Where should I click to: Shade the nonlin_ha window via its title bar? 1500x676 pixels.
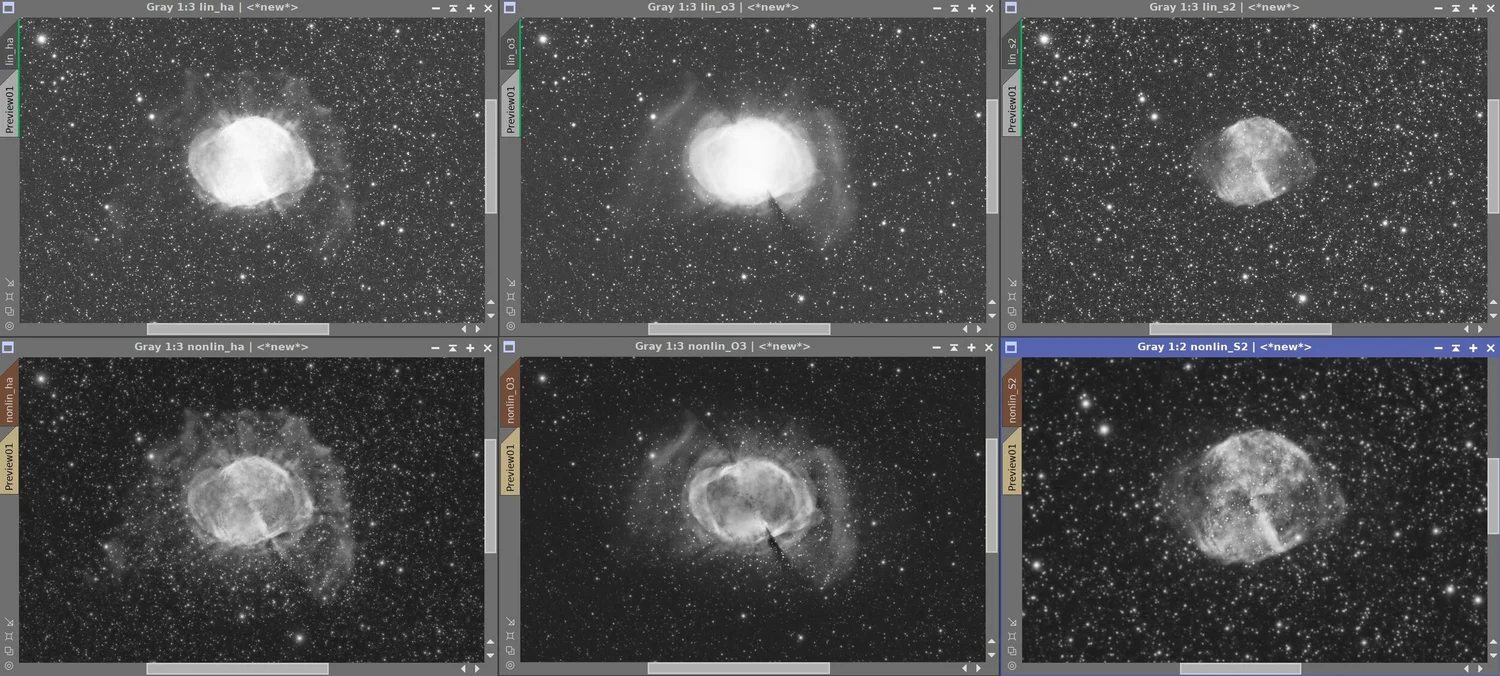pyautogui.click(x=452, y=346)
